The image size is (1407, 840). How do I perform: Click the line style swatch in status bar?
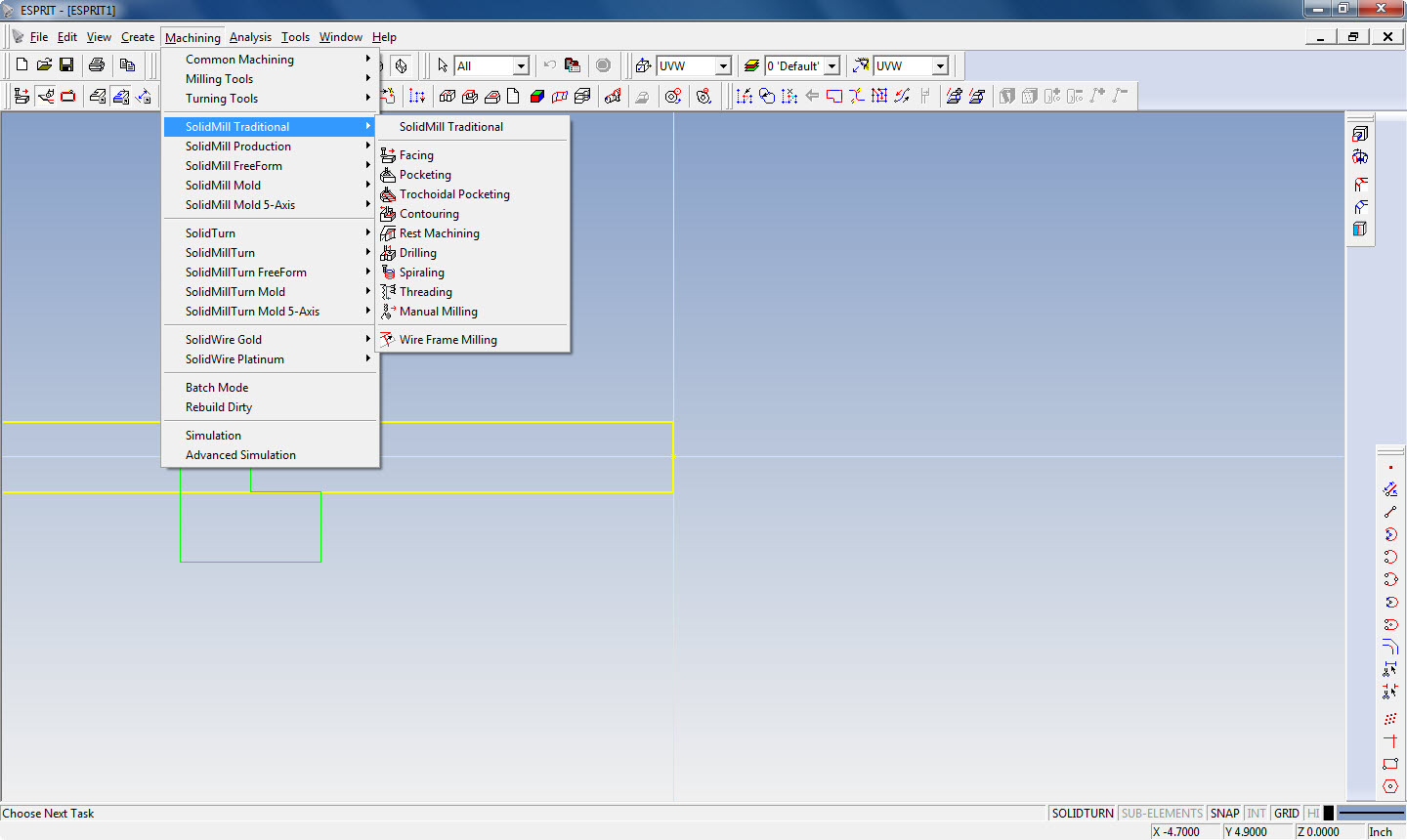(1371, 813)
